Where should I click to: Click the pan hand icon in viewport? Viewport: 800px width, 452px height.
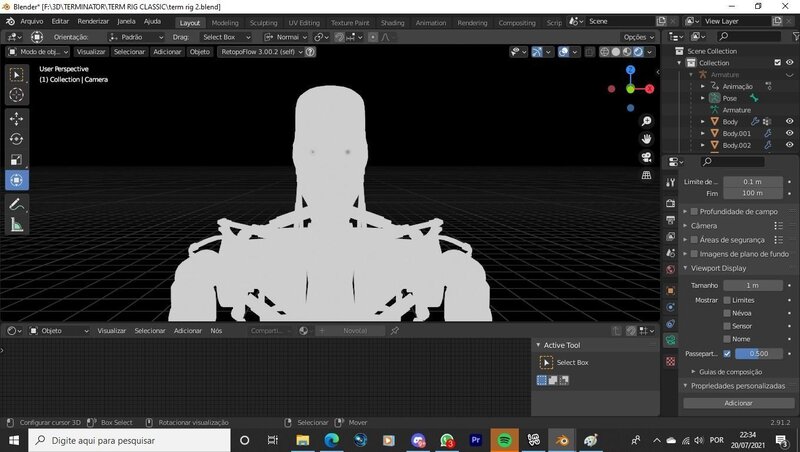coord(647,139)
